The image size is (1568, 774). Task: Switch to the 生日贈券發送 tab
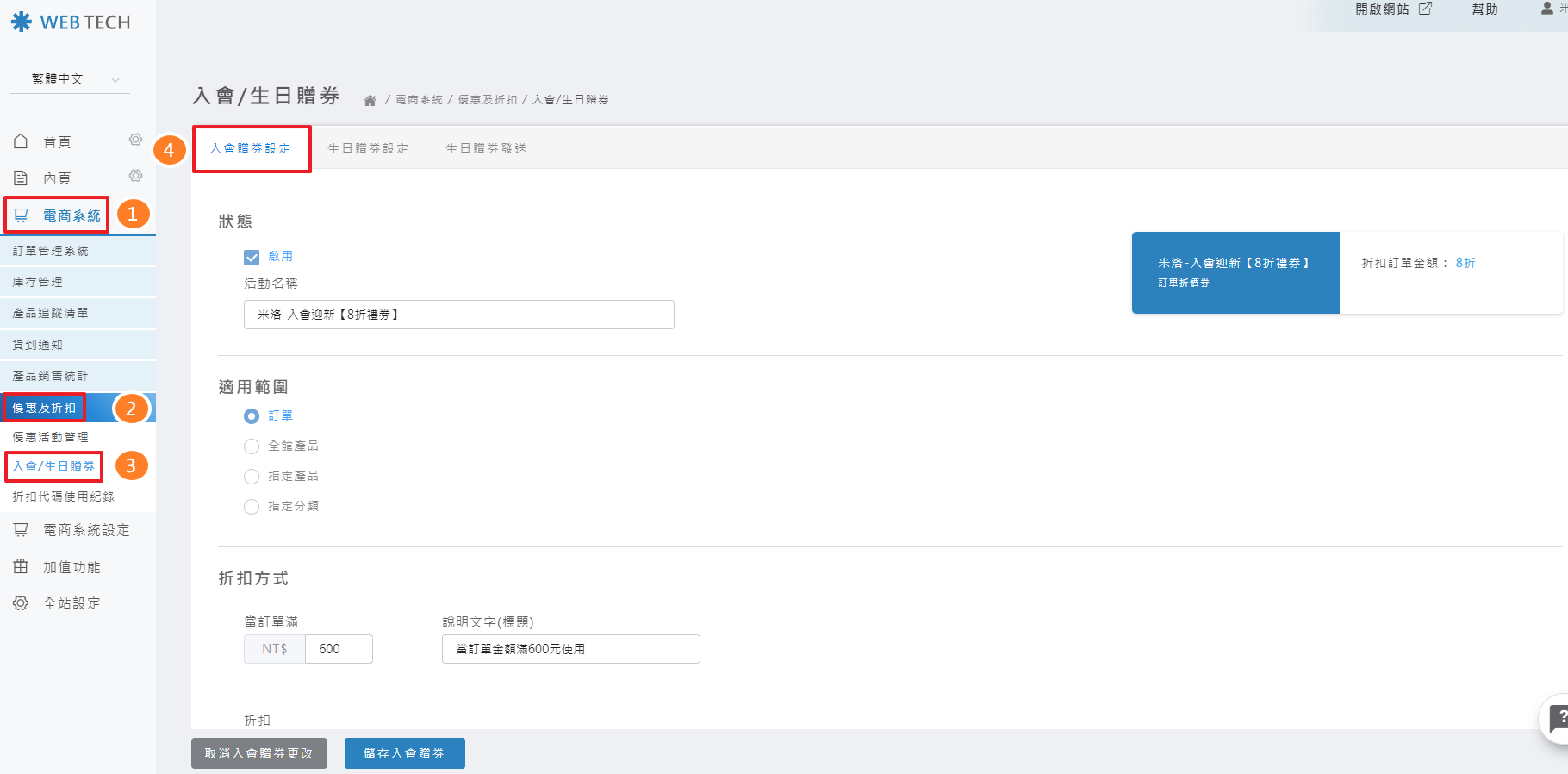point(486,148)
